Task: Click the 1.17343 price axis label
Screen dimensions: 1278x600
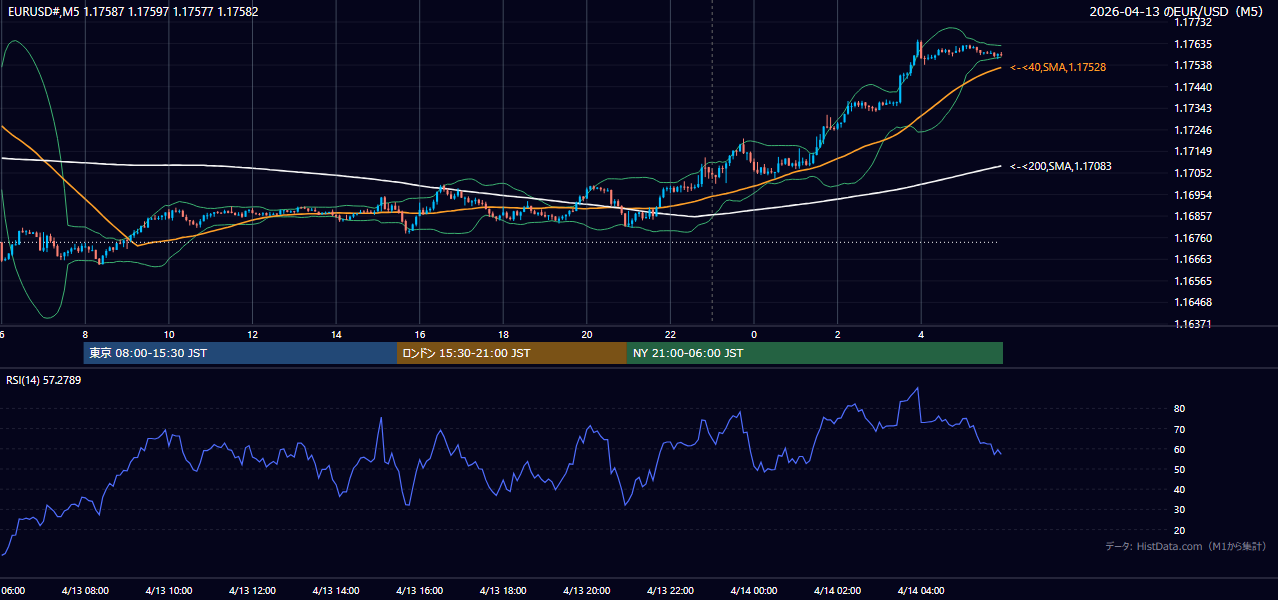Action: [1193, 108]
